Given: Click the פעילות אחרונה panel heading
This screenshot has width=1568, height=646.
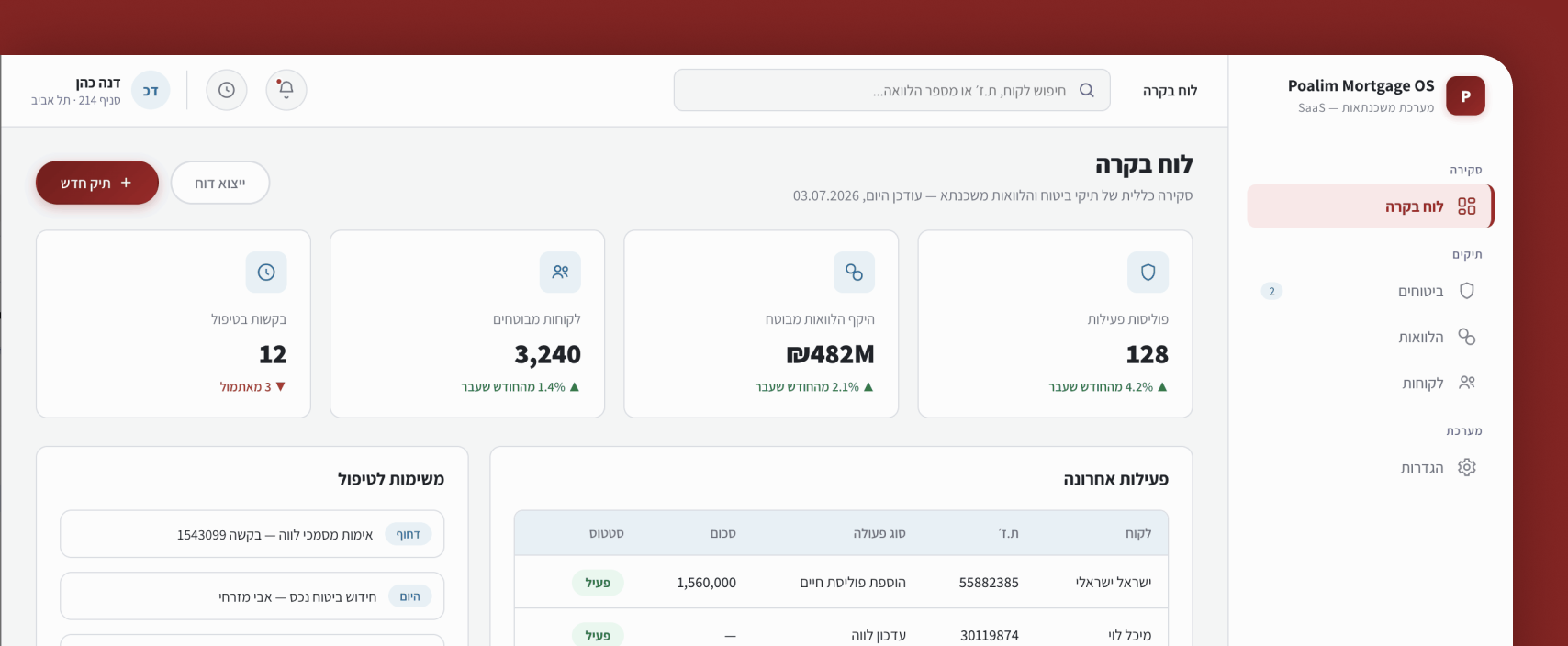Looking at the screenshot, I should [1116, 479].
